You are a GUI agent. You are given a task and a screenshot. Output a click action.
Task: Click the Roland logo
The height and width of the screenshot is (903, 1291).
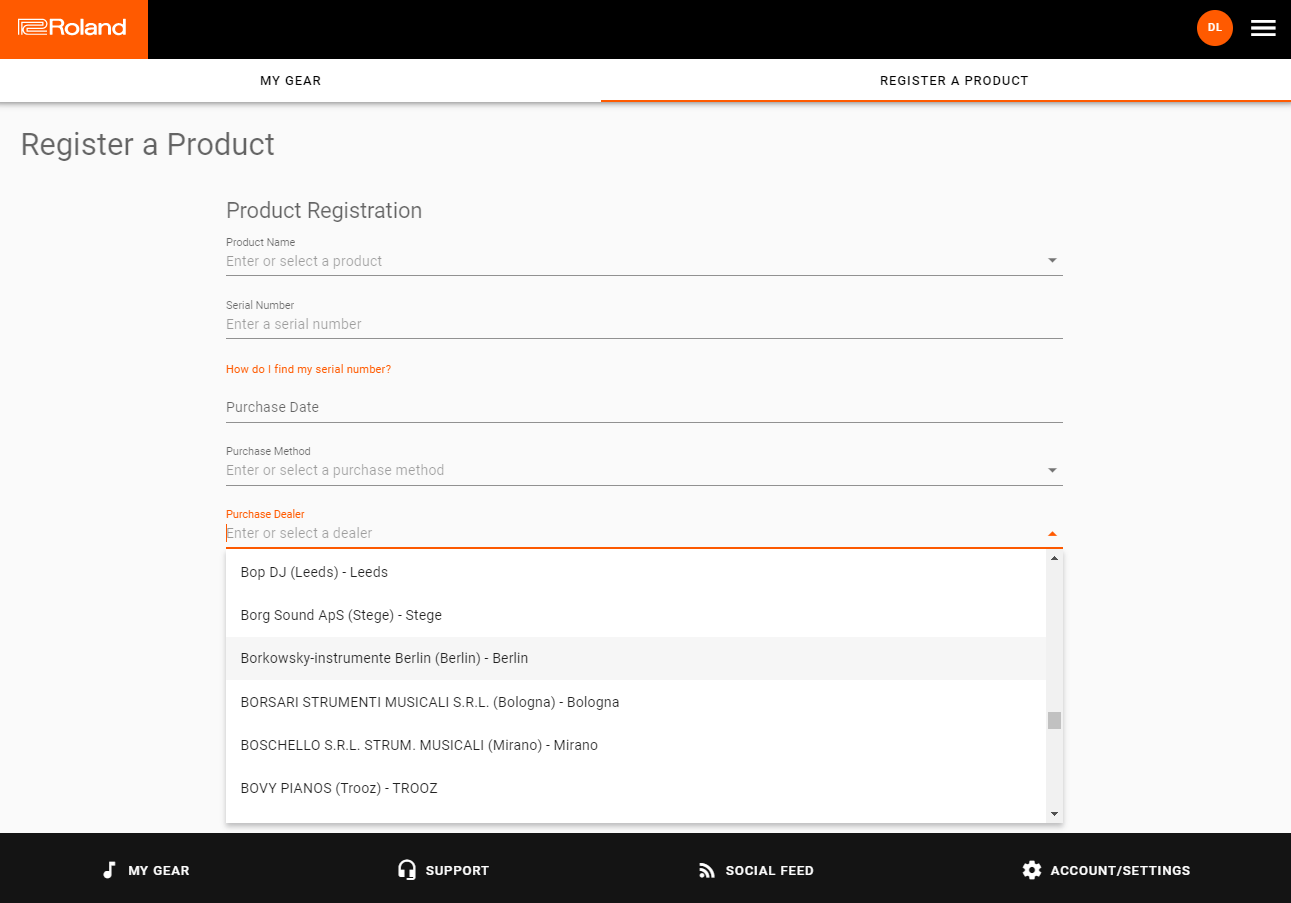(73, 28)
